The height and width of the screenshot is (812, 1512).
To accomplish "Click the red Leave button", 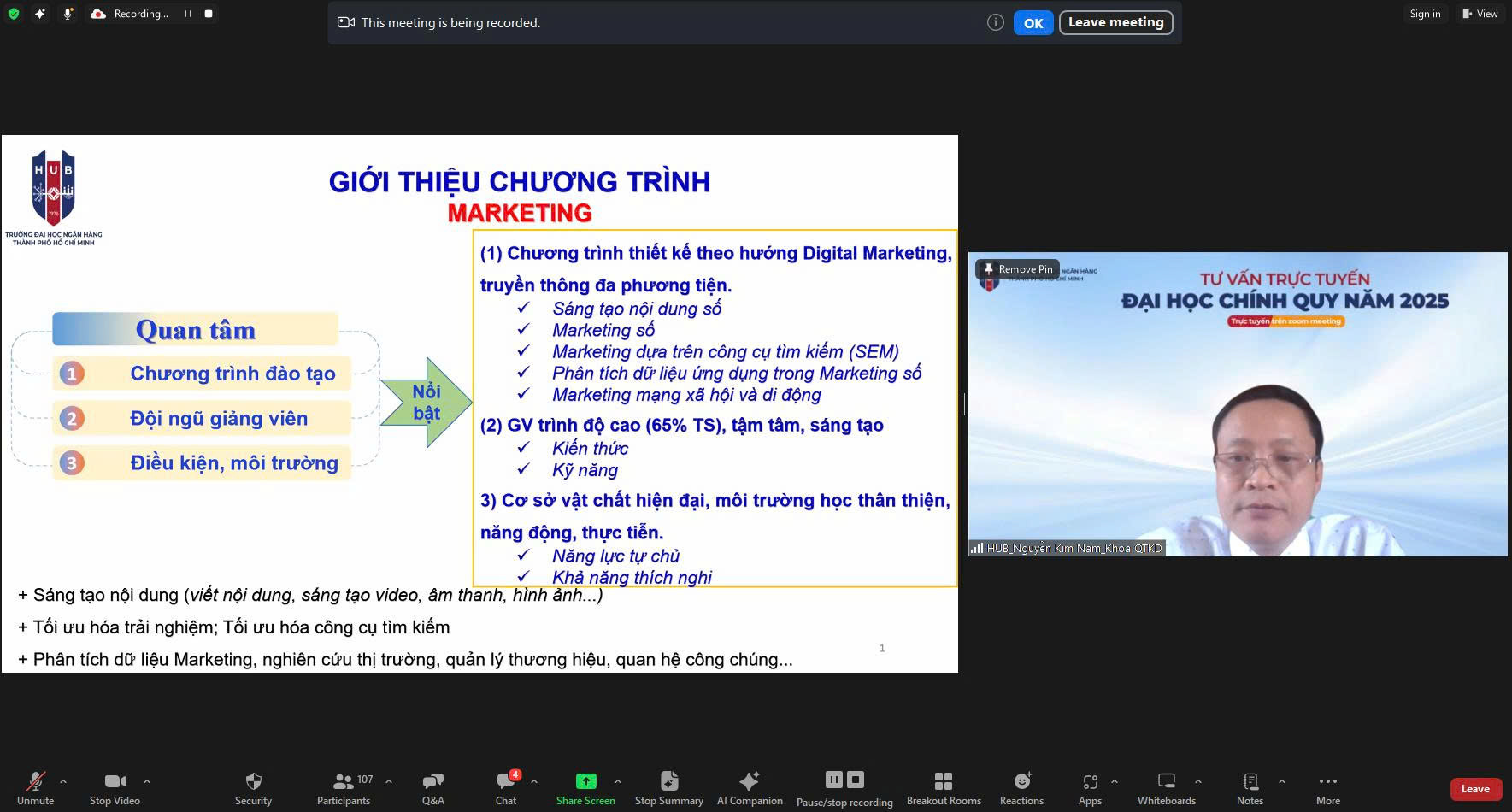I will (1475, 789).
